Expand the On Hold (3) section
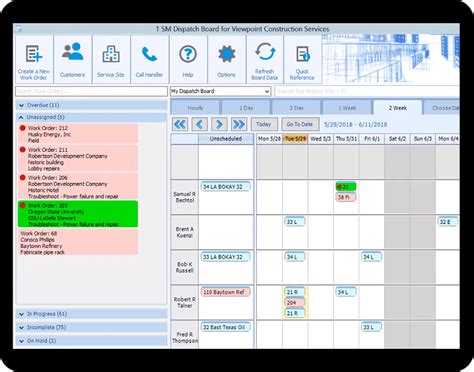The height and width of the screenshot is (372, 474). pos(92,341)
